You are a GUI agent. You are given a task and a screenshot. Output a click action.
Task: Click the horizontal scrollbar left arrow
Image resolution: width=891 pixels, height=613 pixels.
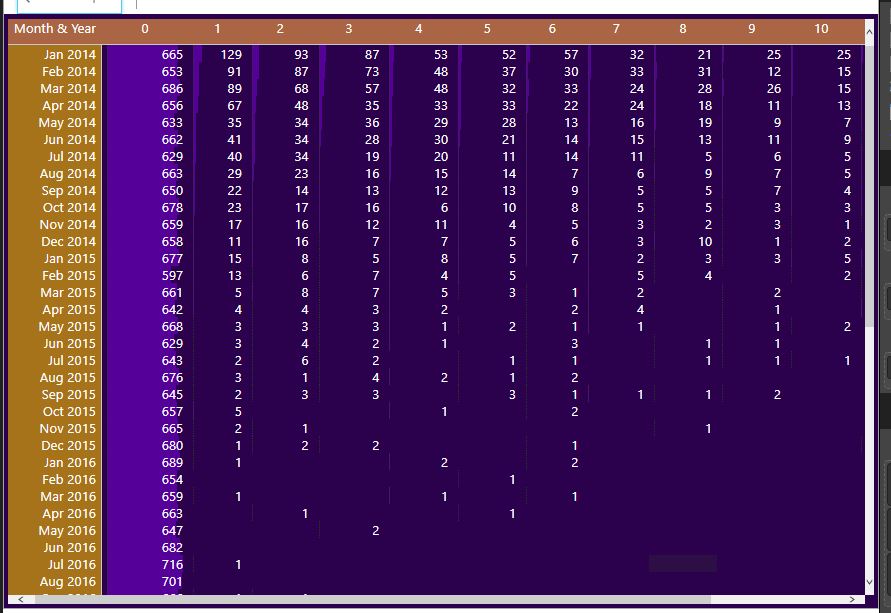tap(20, 599)
